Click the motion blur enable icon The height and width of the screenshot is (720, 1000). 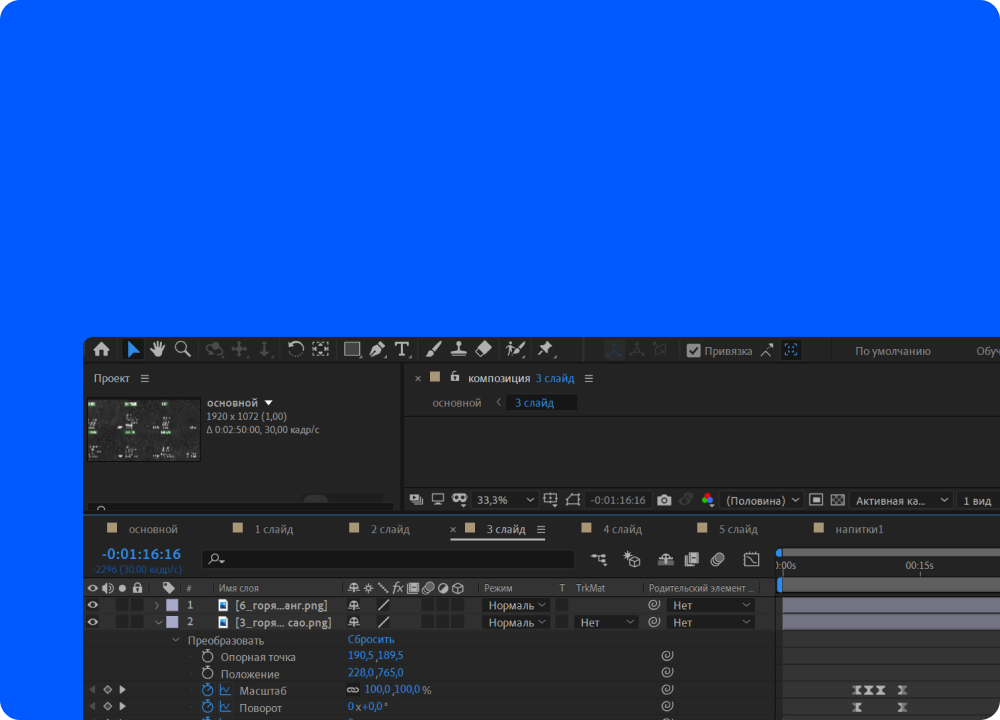tap(717, 559)
